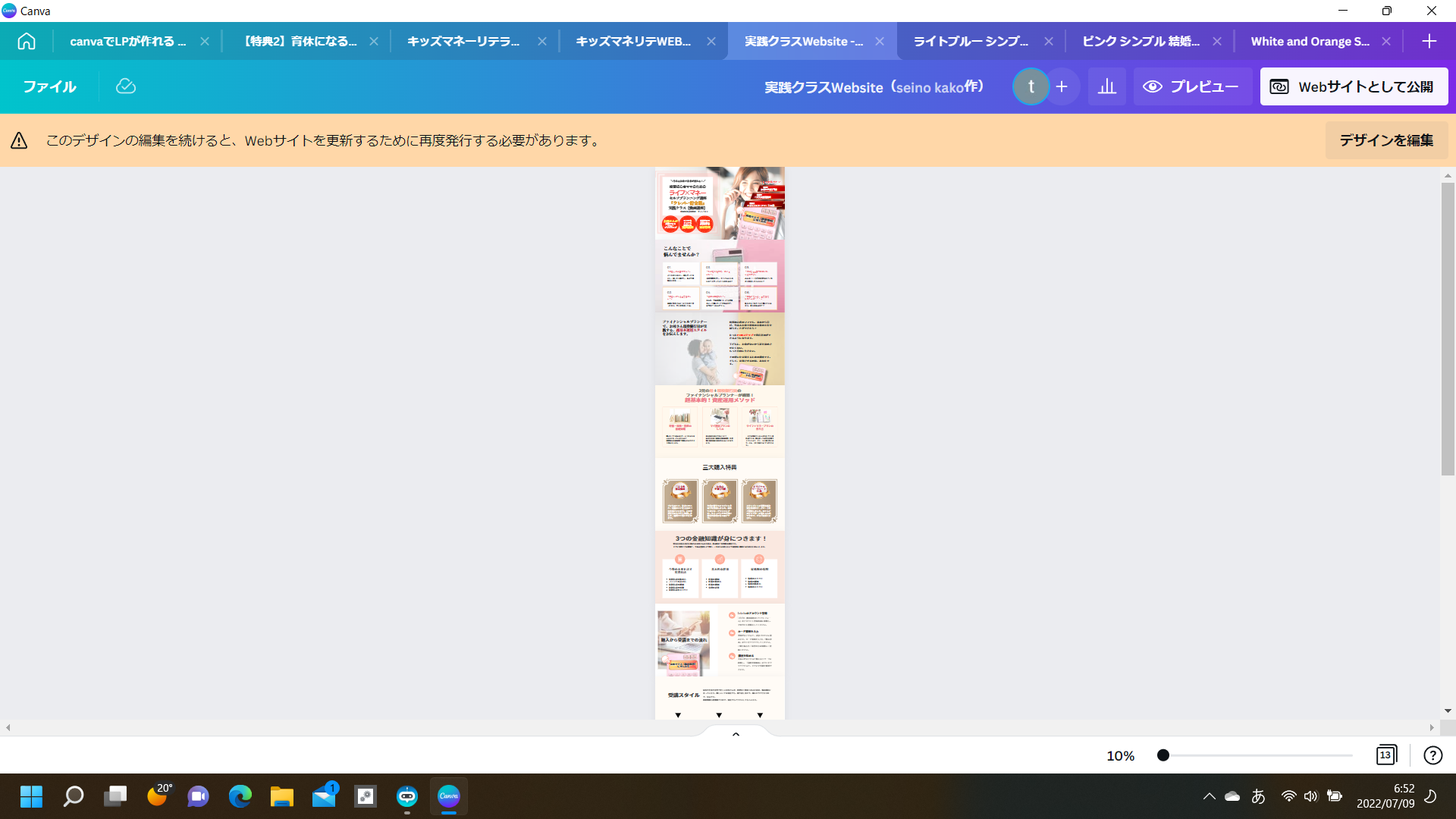Viewport: 1456px width, 819px height.
Task: Show hidden system tray icons chevron
Action: coord(1209,796)
